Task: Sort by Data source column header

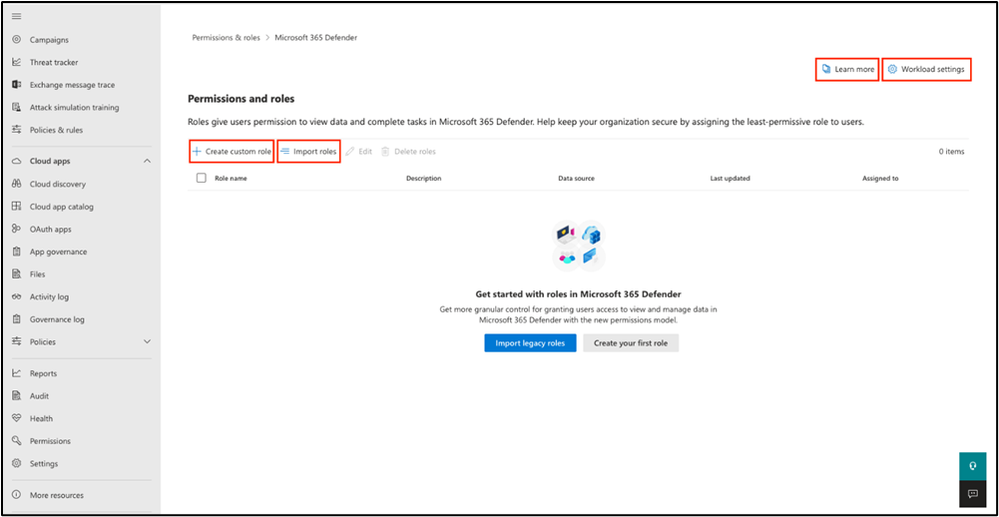Action: pos(576,178)
